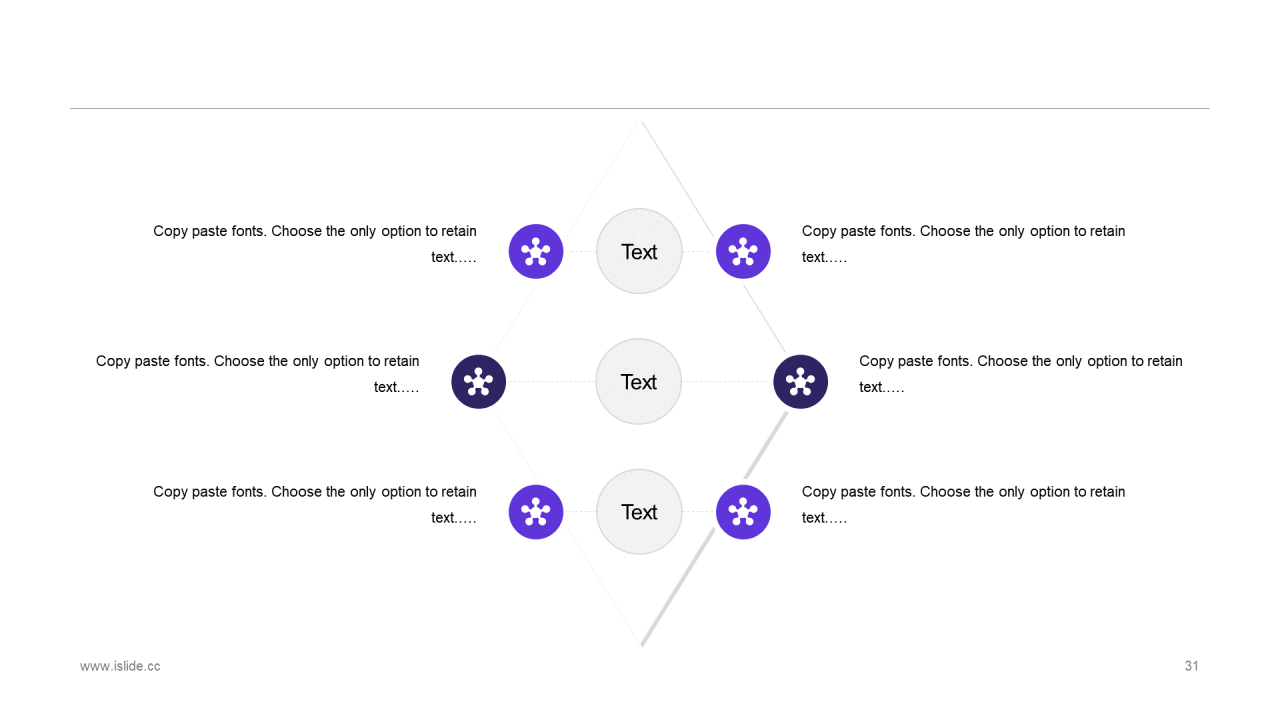Click the thick gray diamond edge at lower right
The image size is (1280, 720).
(714, 528)
